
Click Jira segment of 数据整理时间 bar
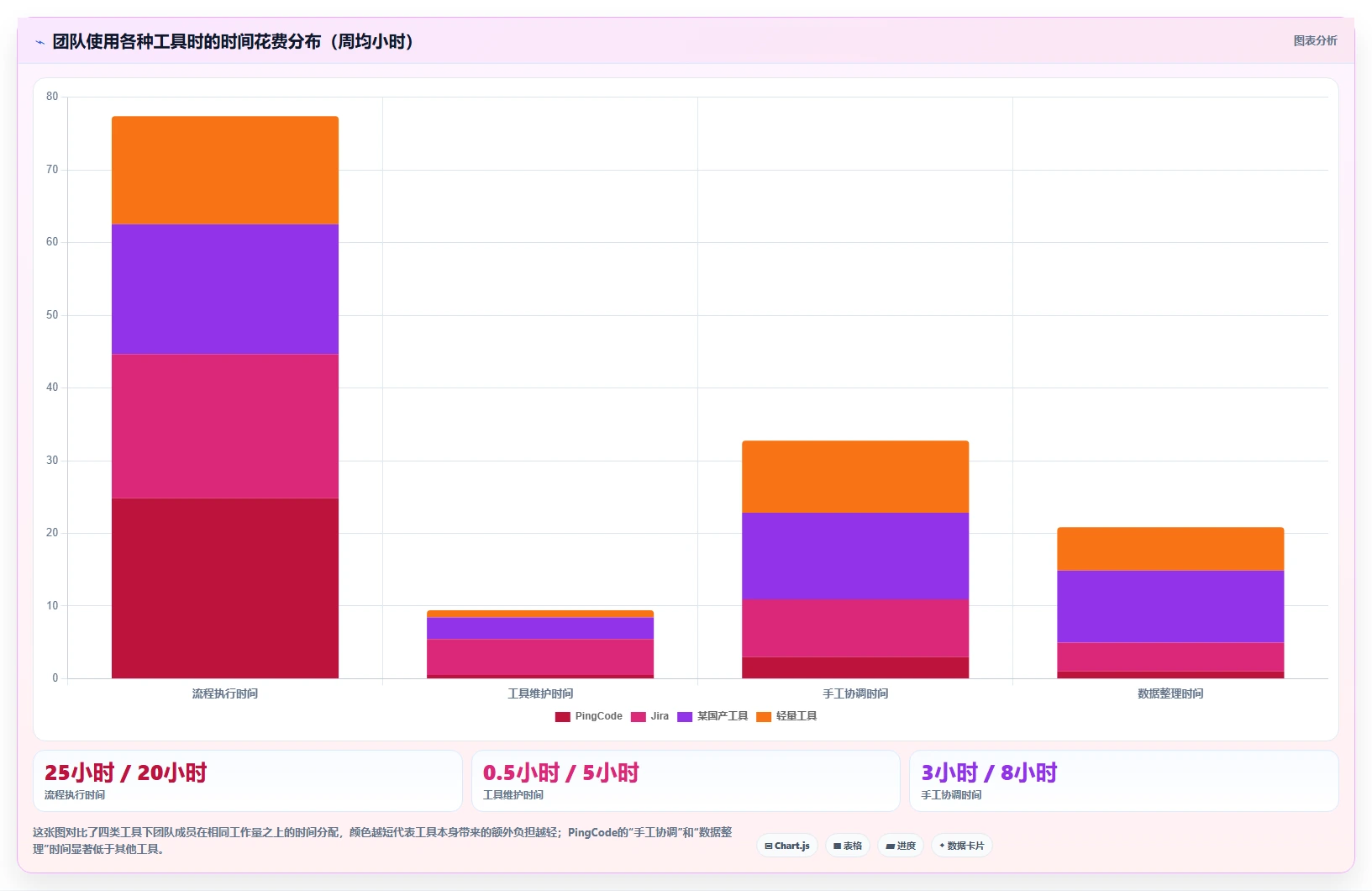click(x=1170, y=657)
